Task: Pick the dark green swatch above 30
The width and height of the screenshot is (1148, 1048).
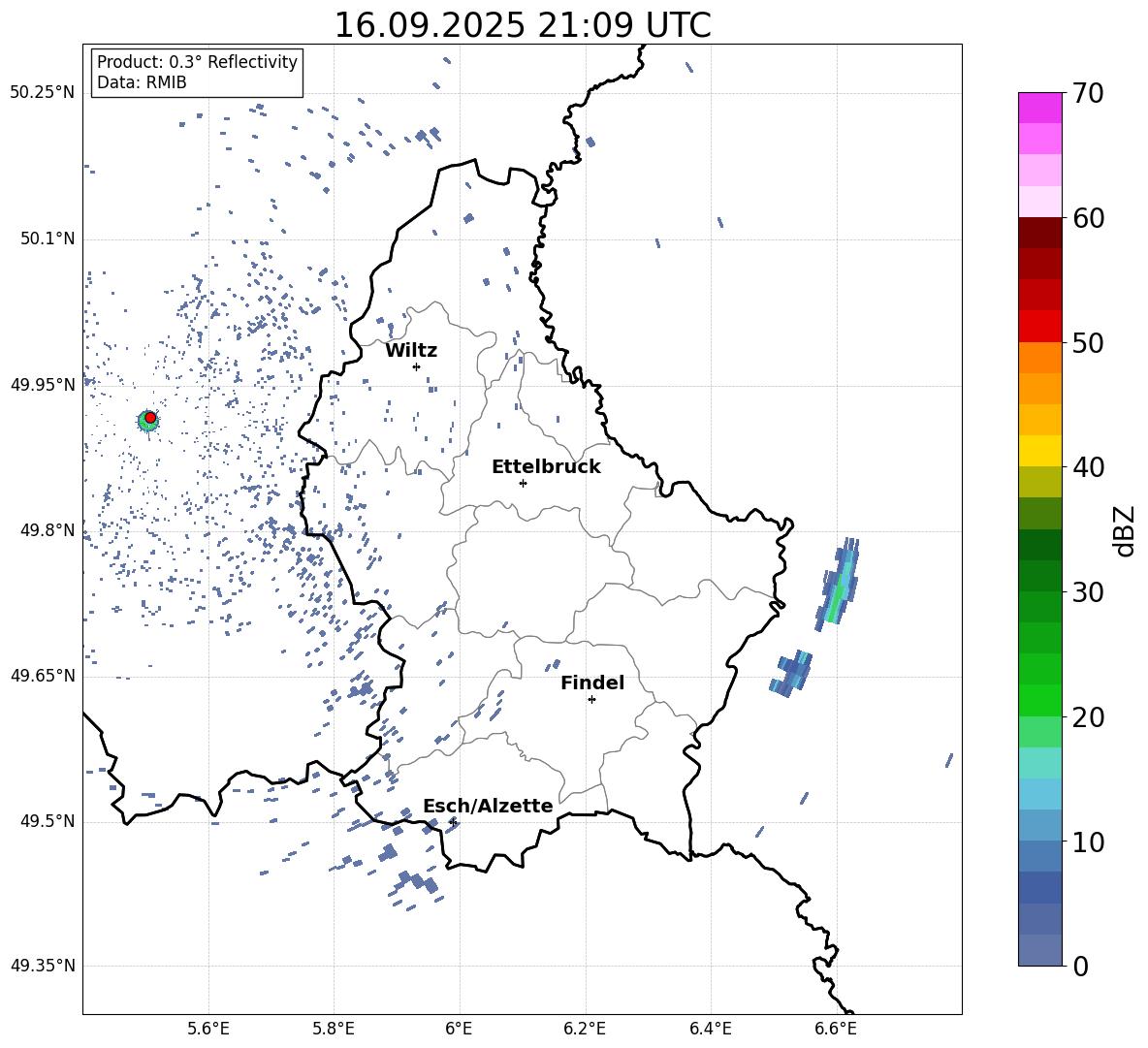Action: pos(1039,576)
